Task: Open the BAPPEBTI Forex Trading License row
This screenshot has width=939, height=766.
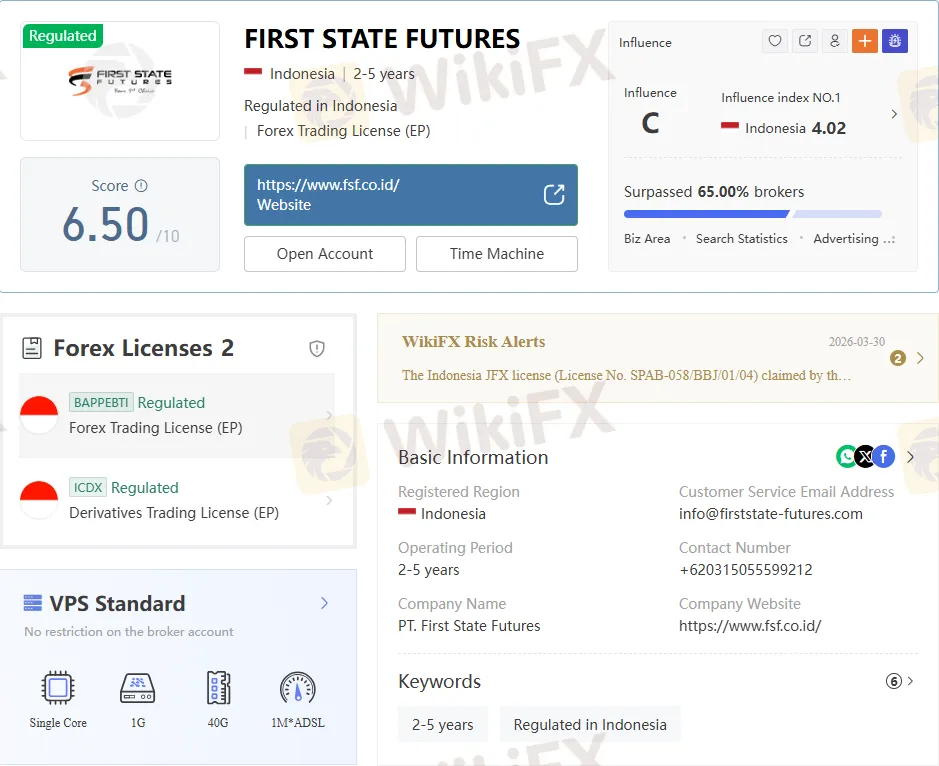Action: (177, 415)
